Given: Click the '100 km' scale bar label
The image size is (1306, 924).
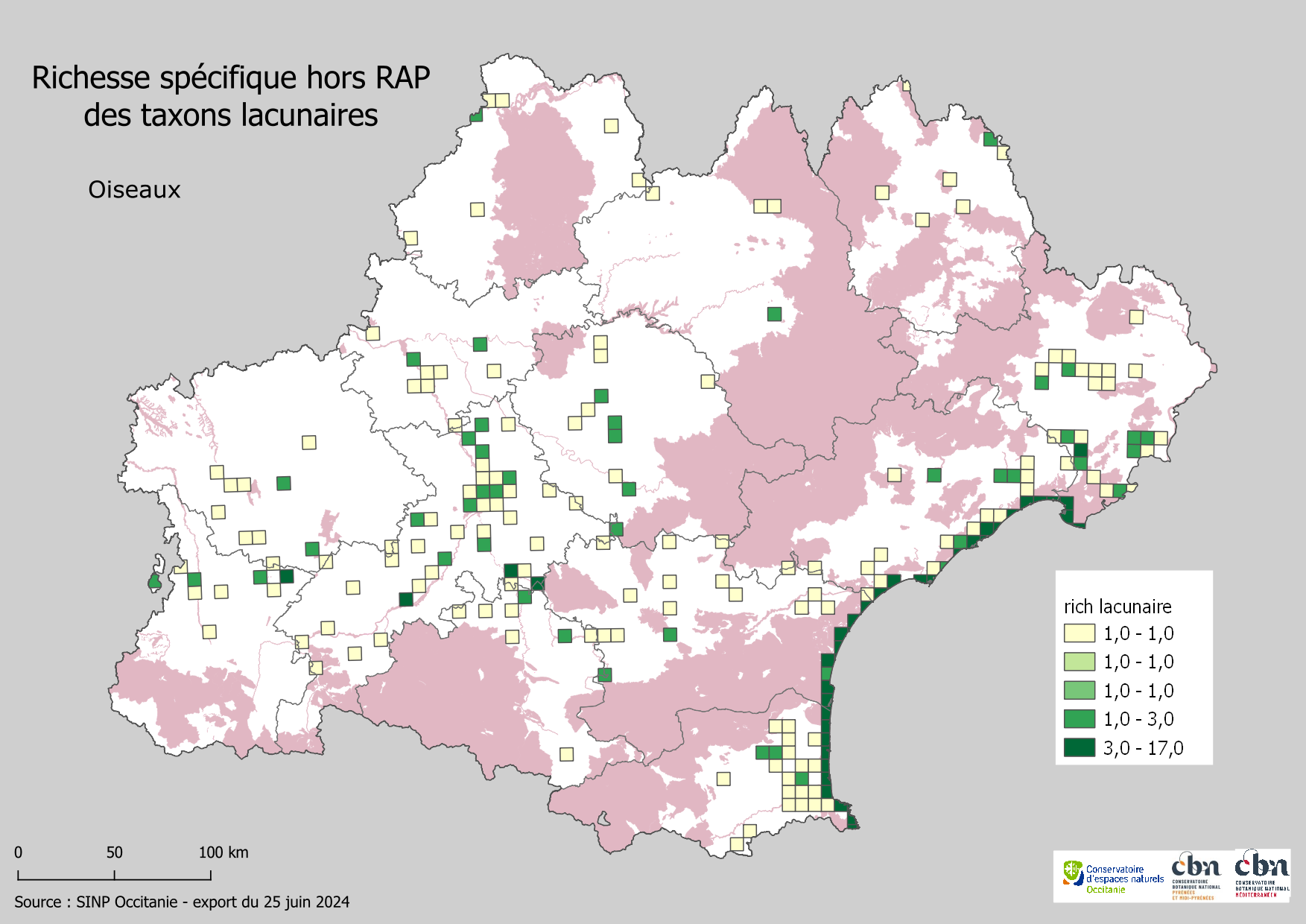Looking at the screenshot, I should 223,852.
